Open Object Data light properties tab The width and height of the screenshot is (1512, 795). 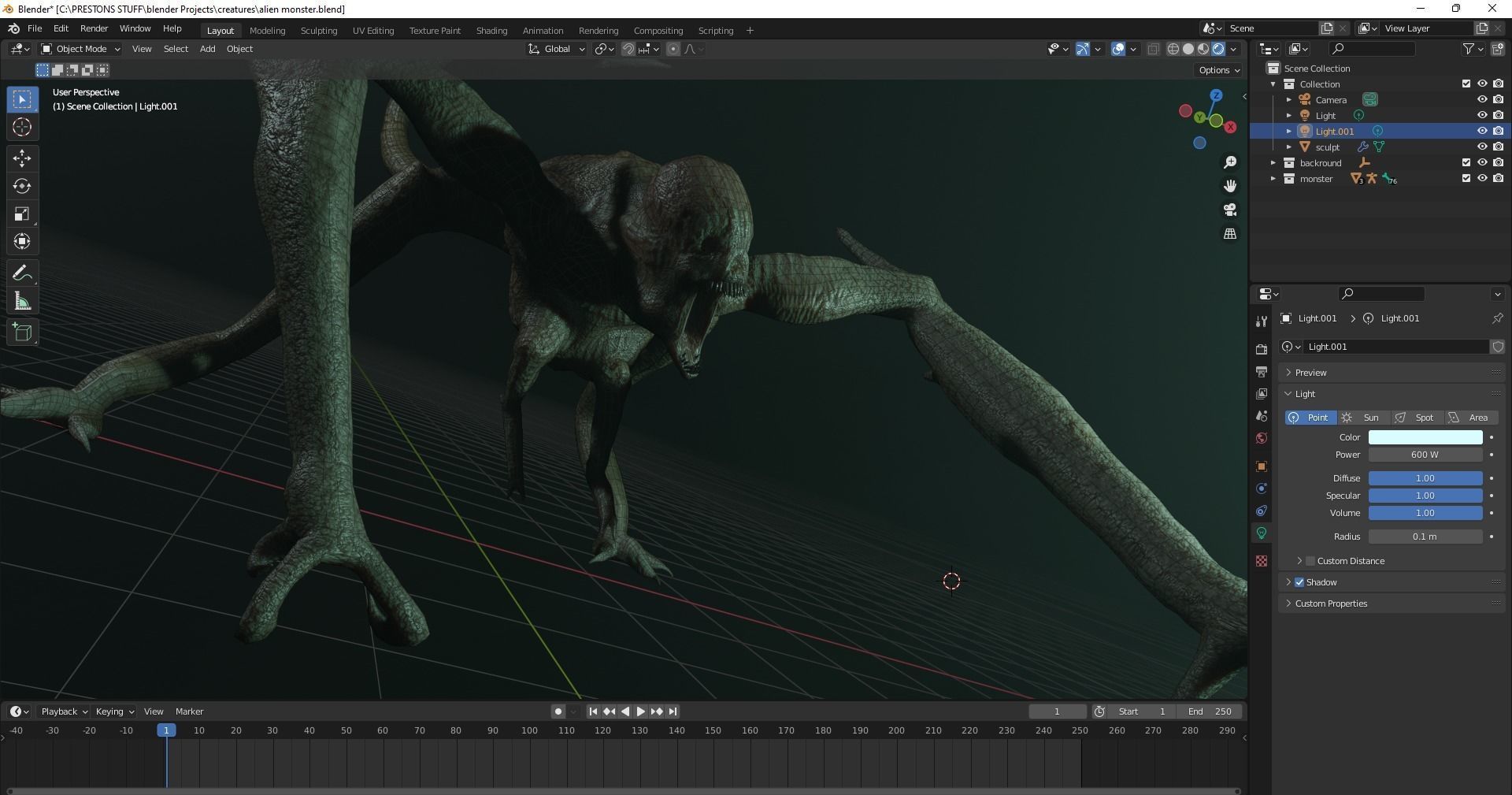tap(1262, 533)
